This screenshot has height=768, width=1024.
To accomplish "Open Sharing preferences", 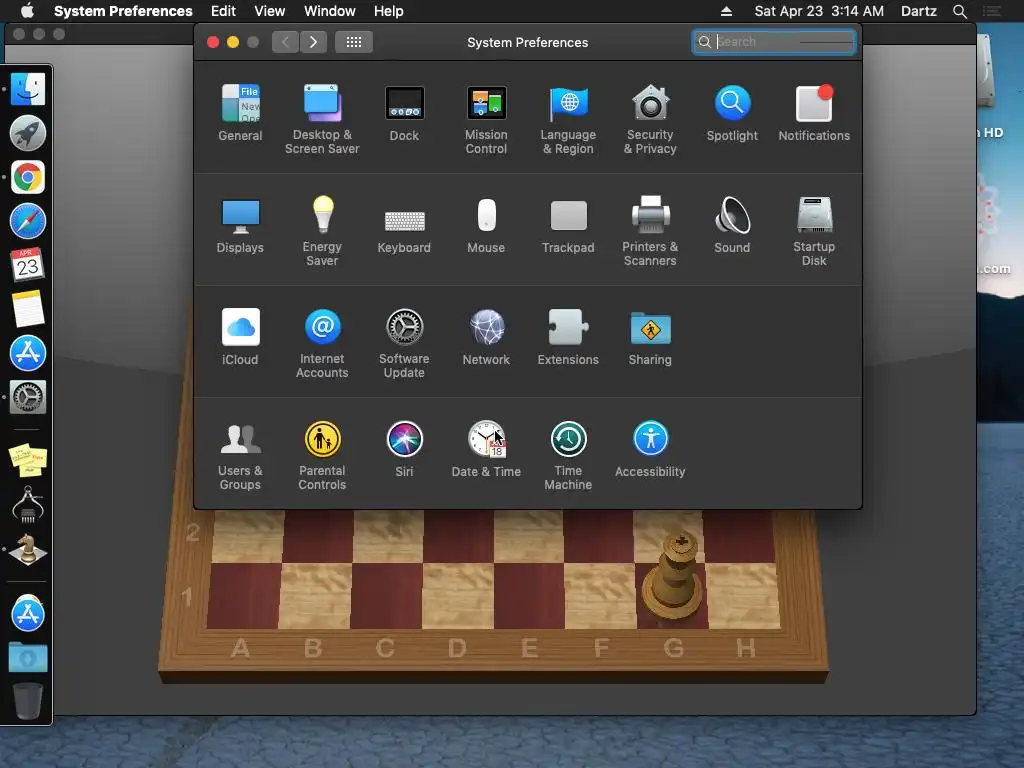I will [x=650, y=337].
